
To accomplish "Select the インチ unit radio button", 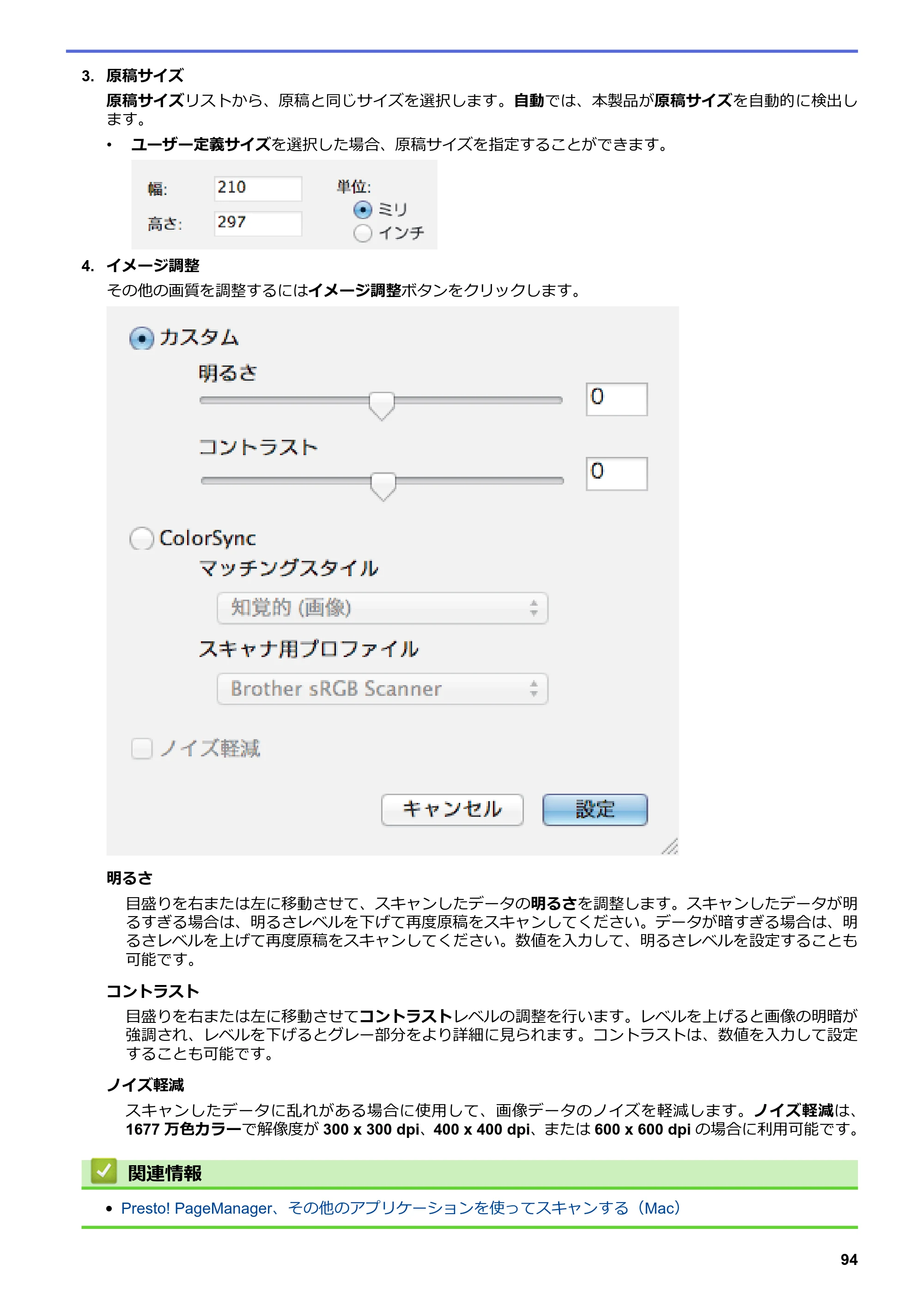I will click(362, 233).
